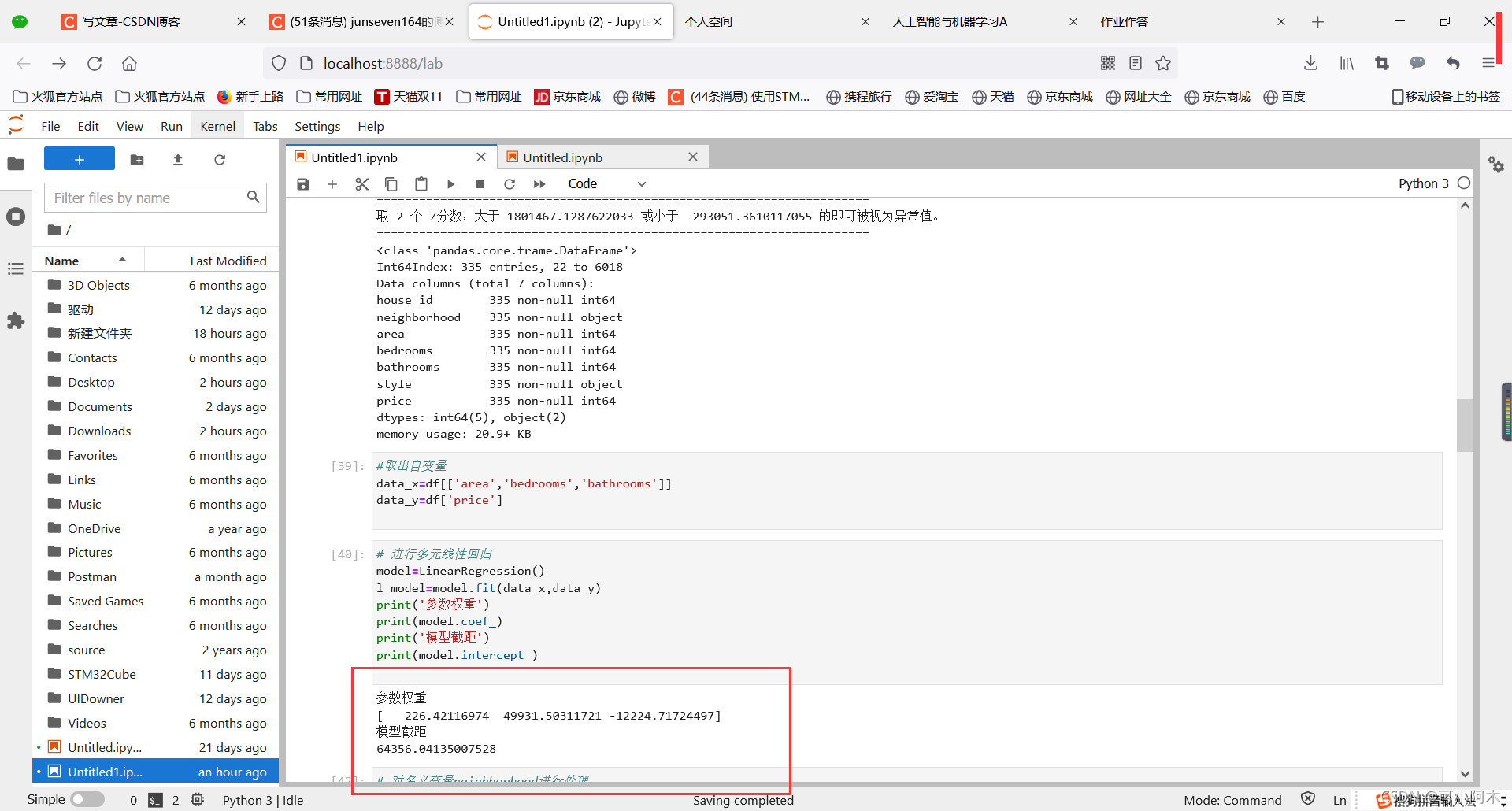Open the table of contents sidebar icon
Screen dimensions: 1512x811
tap(16, 269)
